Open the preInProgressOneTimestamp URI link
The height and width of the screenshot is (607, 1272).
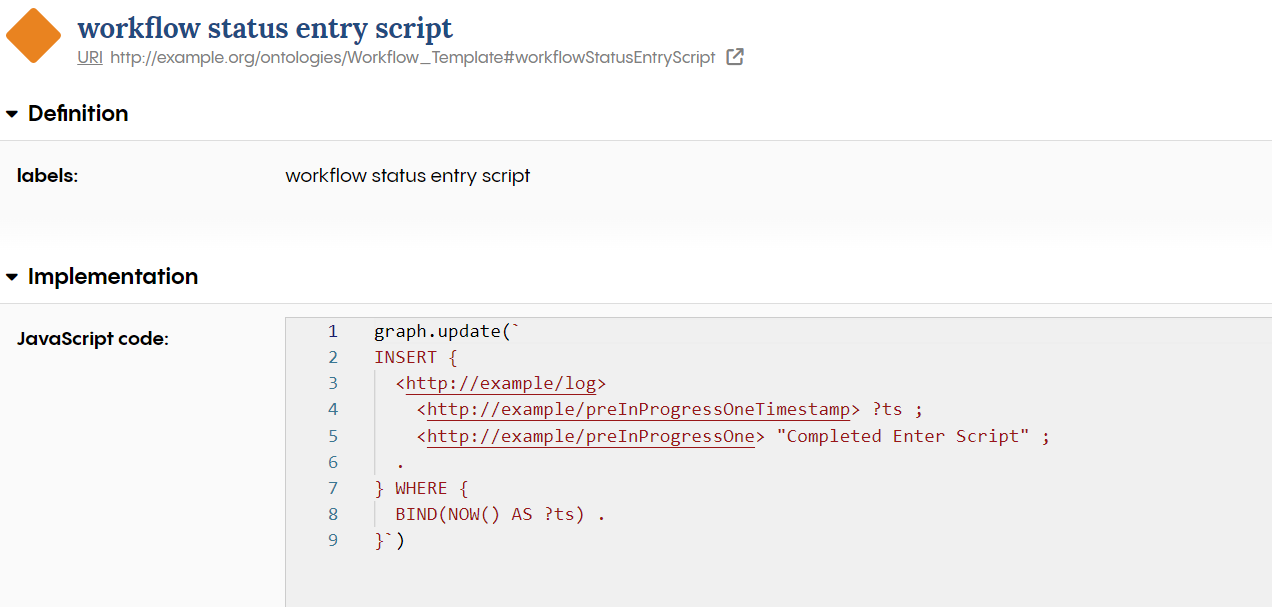click(x=638, y=409)
